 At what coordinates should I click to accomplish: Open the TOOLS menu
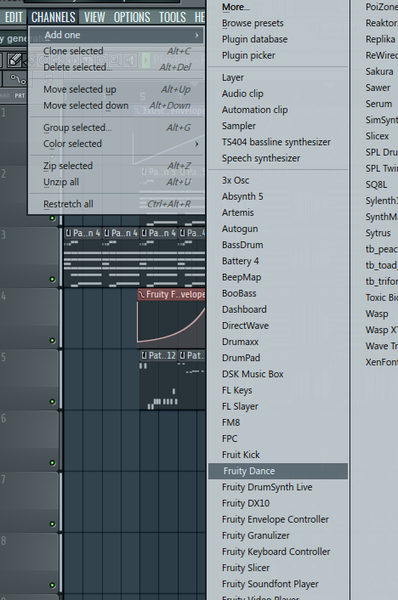click(172, 17)
